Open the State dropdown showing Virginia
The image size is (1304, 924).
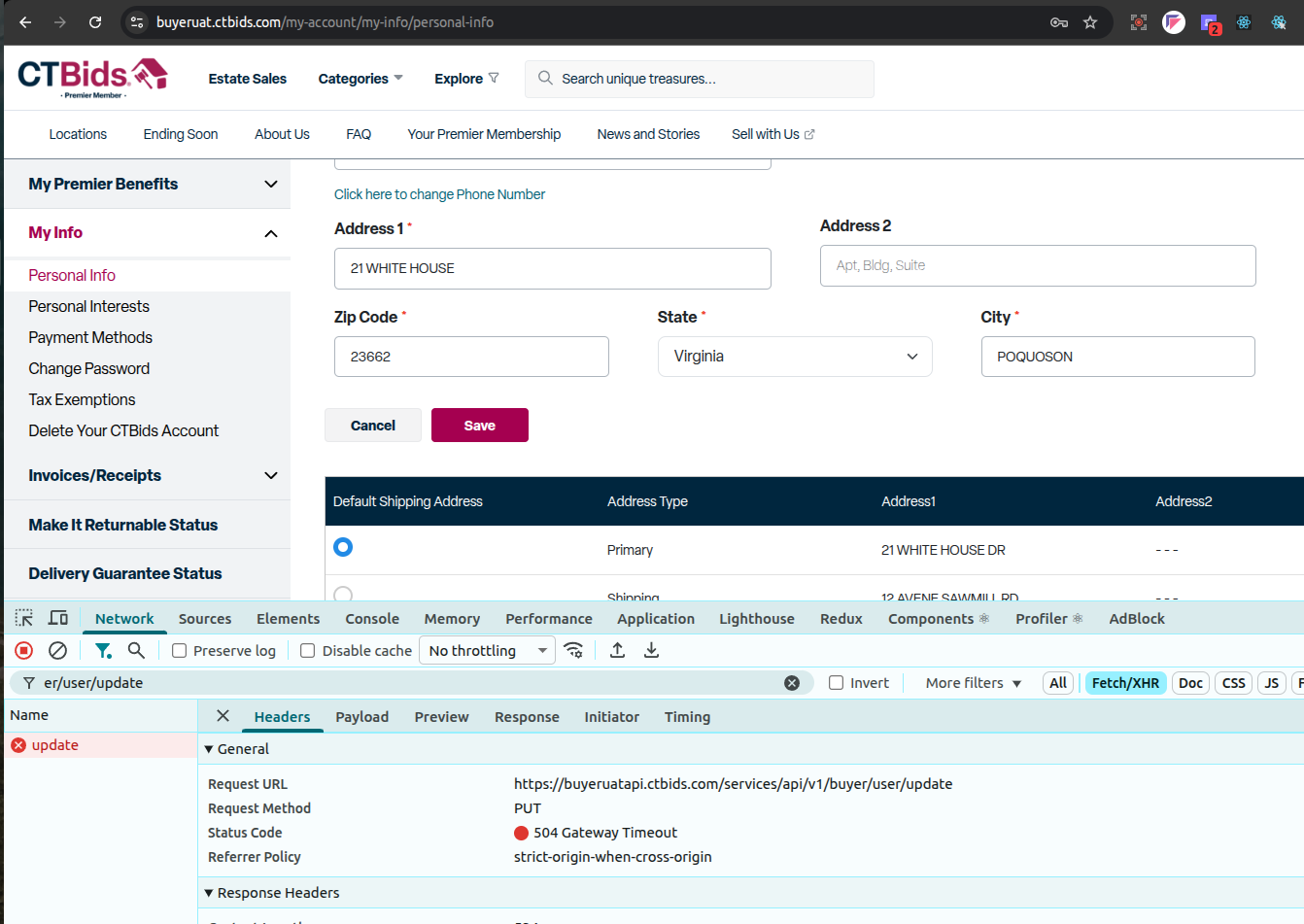[795, 357]
